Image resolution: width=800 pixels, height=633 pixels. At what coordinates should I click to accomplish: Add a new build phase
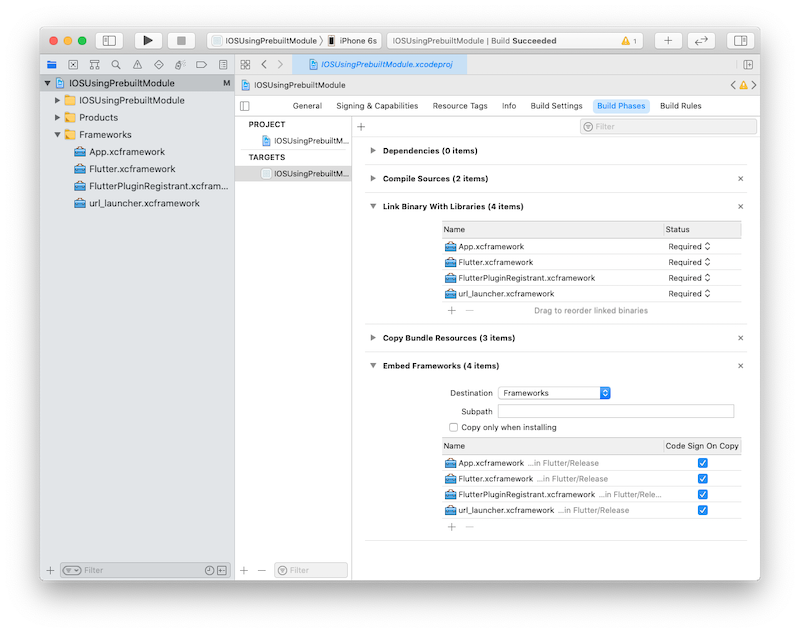[x=361, y=126]
